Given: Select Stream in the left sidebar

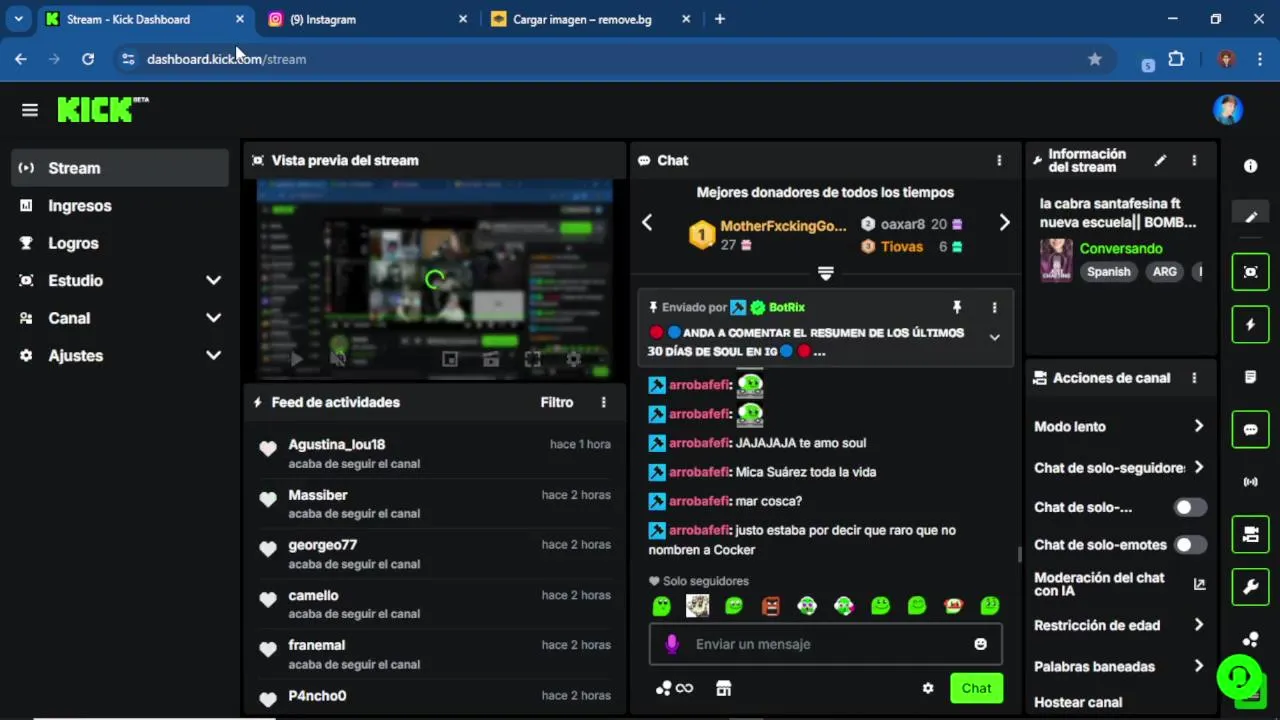Looking at the screenshot, I should (120, 168).
